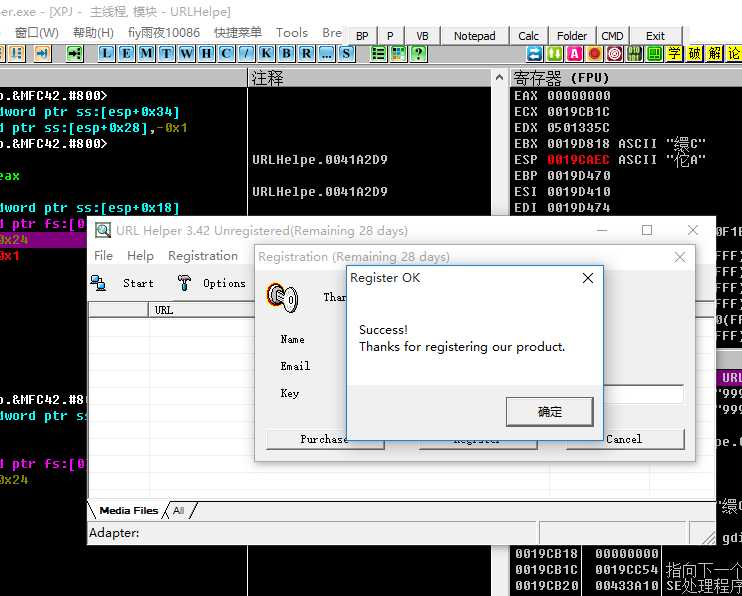Open URL Helper Help menu
Image resolution: width=742 pixels, height=596 pixels.
[x=140, y=256]
